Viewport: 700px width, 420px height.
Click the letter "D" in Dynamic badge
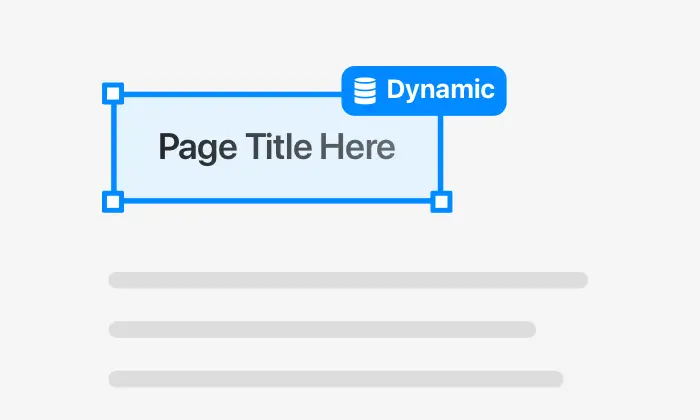coord(395,89)
